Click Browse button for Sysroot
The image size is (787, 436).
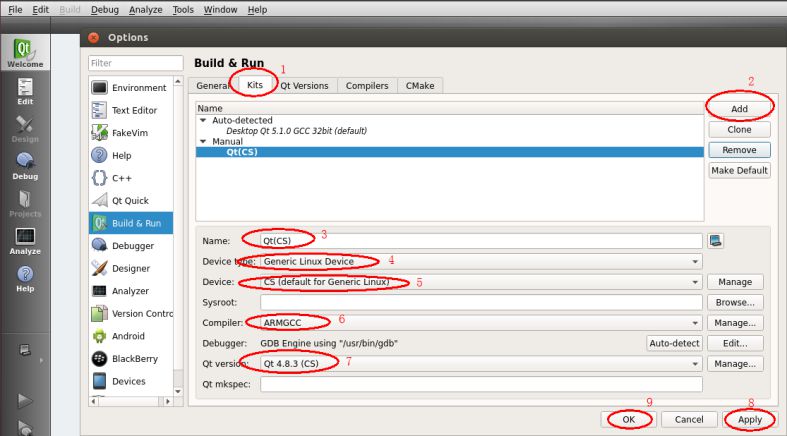click(735, 303)
